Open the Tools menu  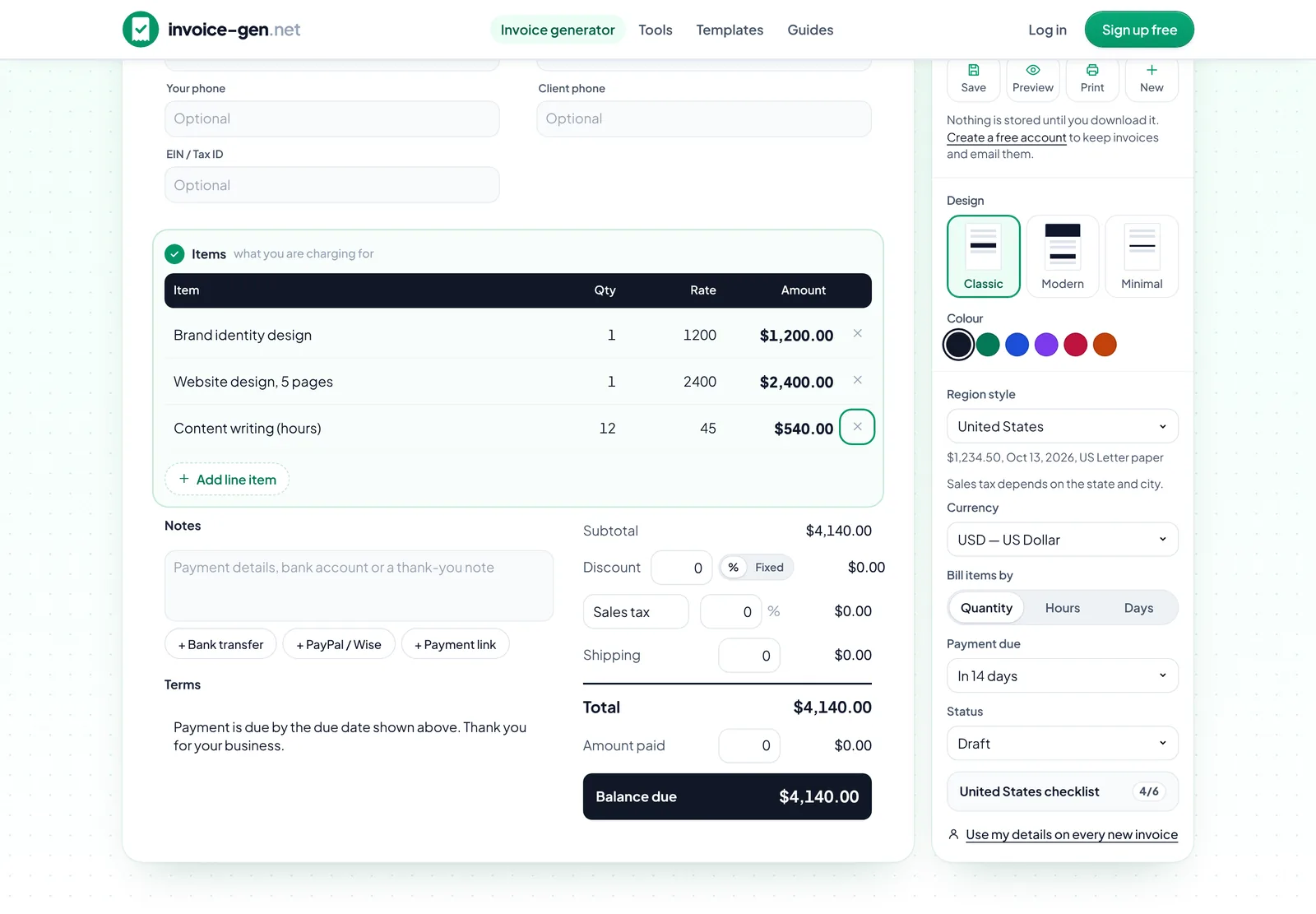coord(656,30)
